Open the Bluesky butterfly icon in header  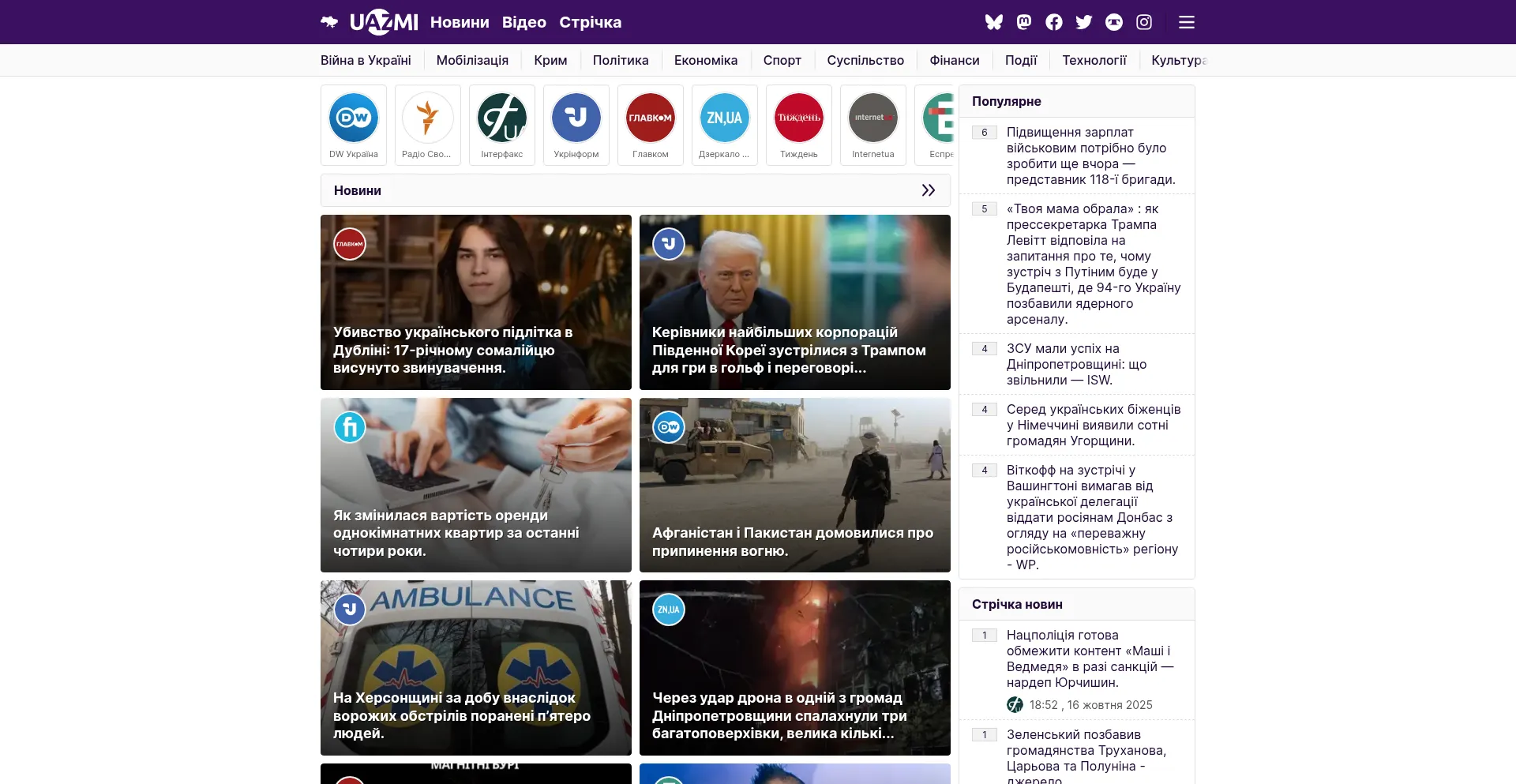coord(993,22)
